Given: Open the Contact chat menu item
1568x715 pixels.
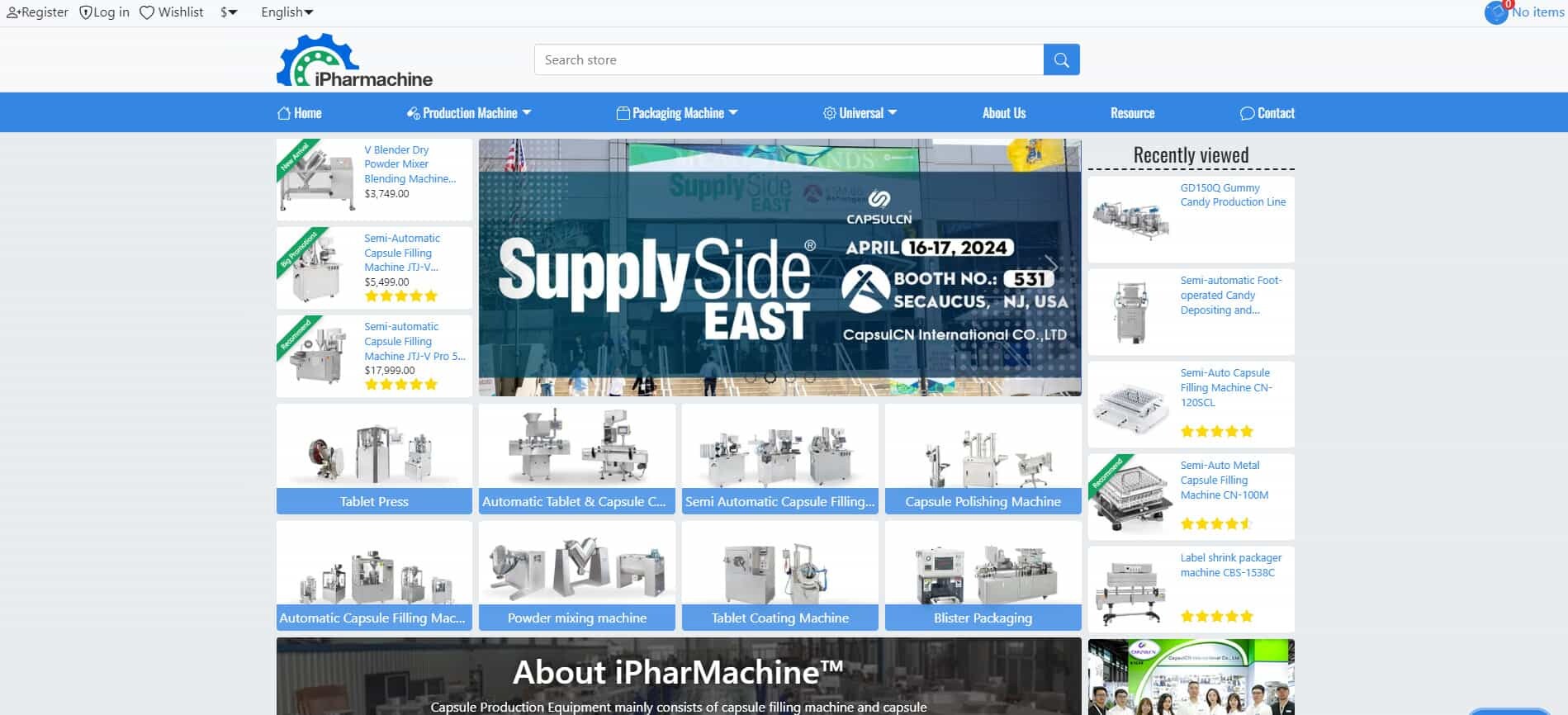Looking at the screenshot, I should (1267, 113).
